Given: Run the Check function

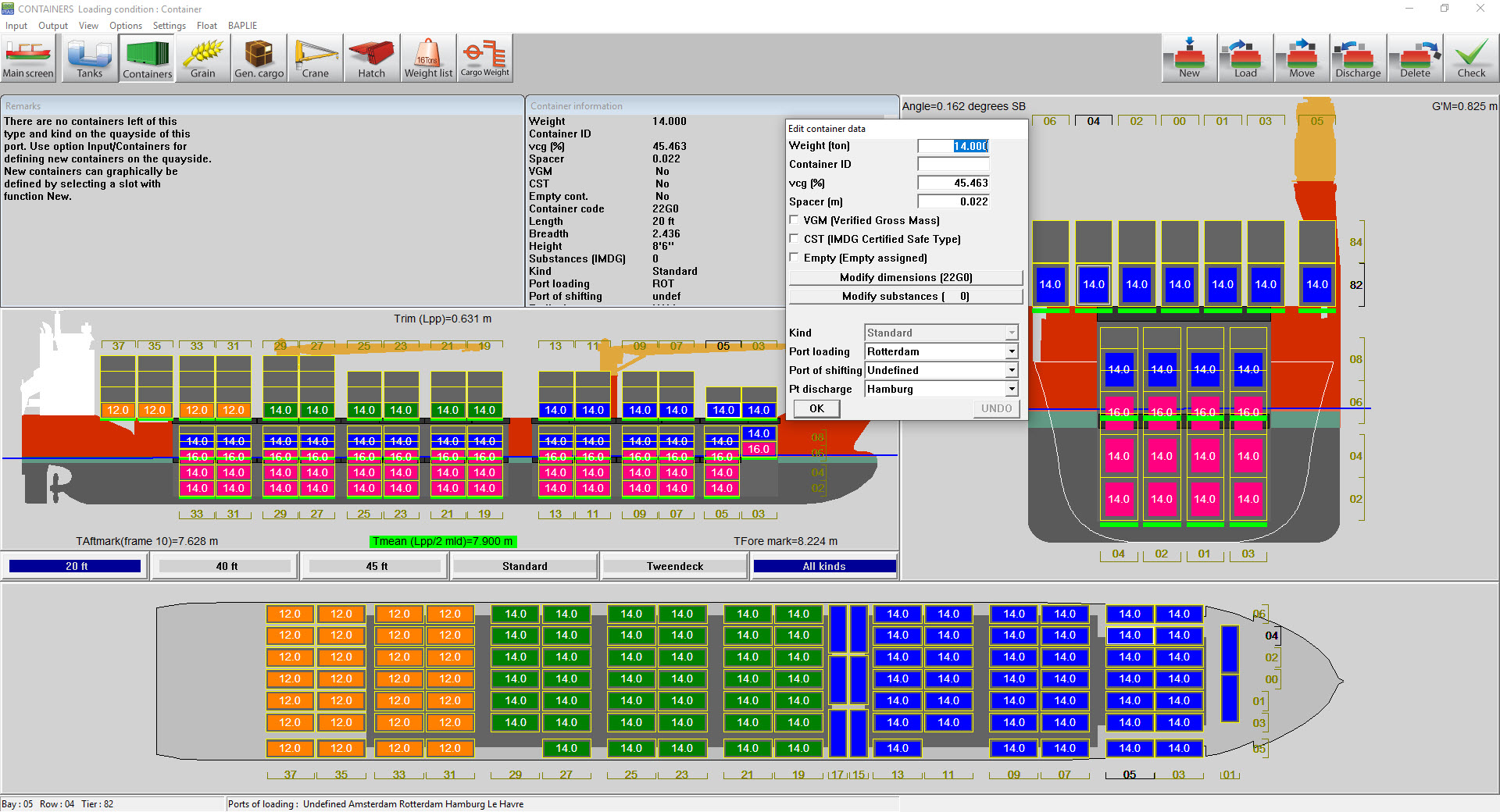Looking at the screenshot, I should click(x=1471, y=57).
